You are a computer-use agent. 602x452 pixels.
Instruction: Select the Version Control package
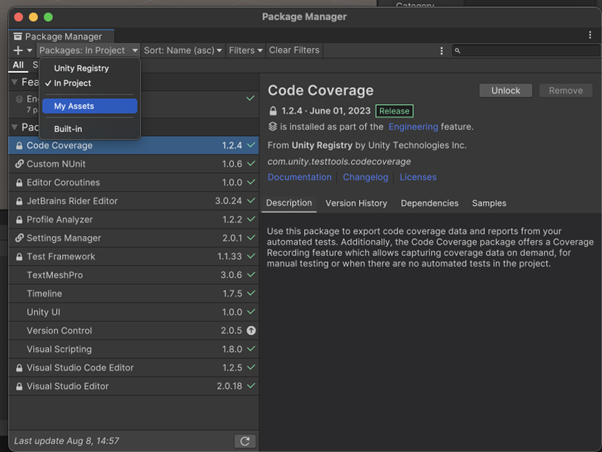click(134, 331)
